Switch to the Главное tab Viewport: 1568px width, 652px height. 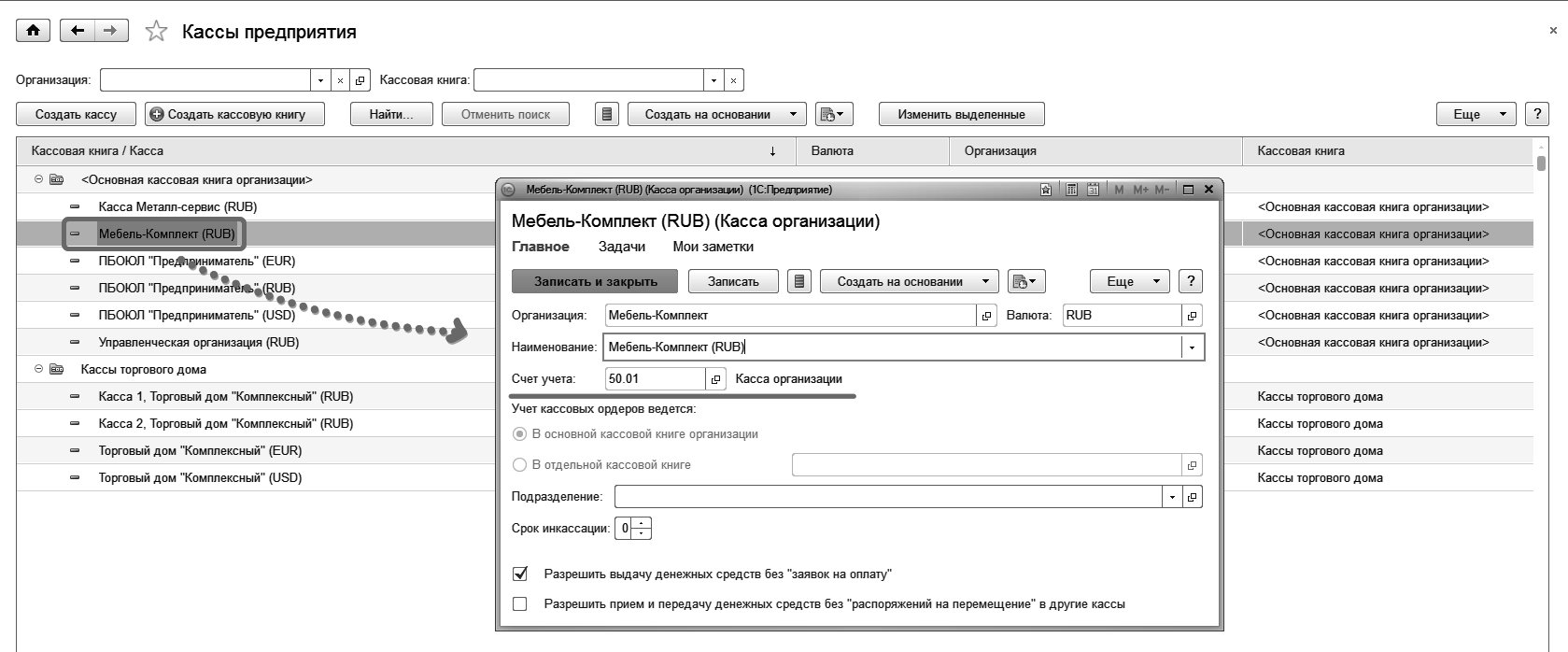[541, 247]
